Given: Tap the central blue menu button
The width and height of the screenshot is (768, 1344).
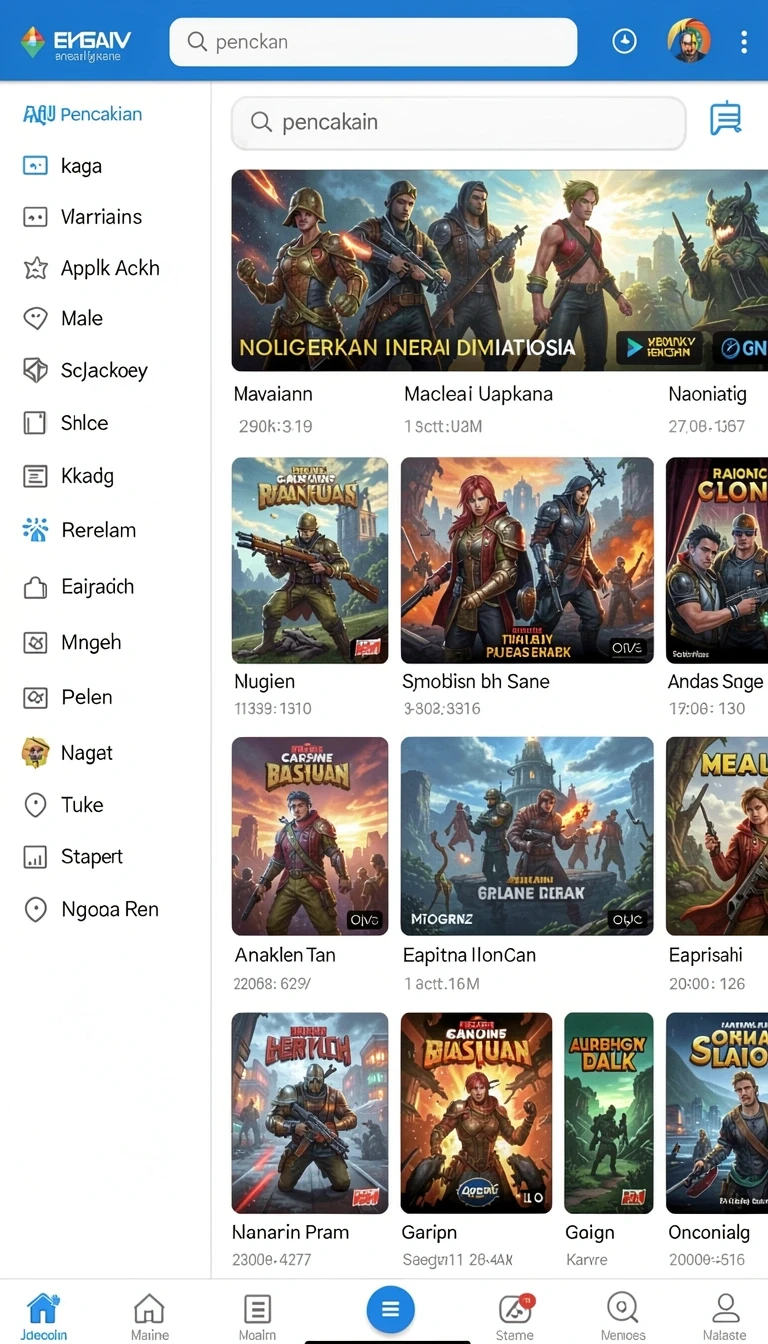Looking at the screenshot, I should (x=390, y=1309).
